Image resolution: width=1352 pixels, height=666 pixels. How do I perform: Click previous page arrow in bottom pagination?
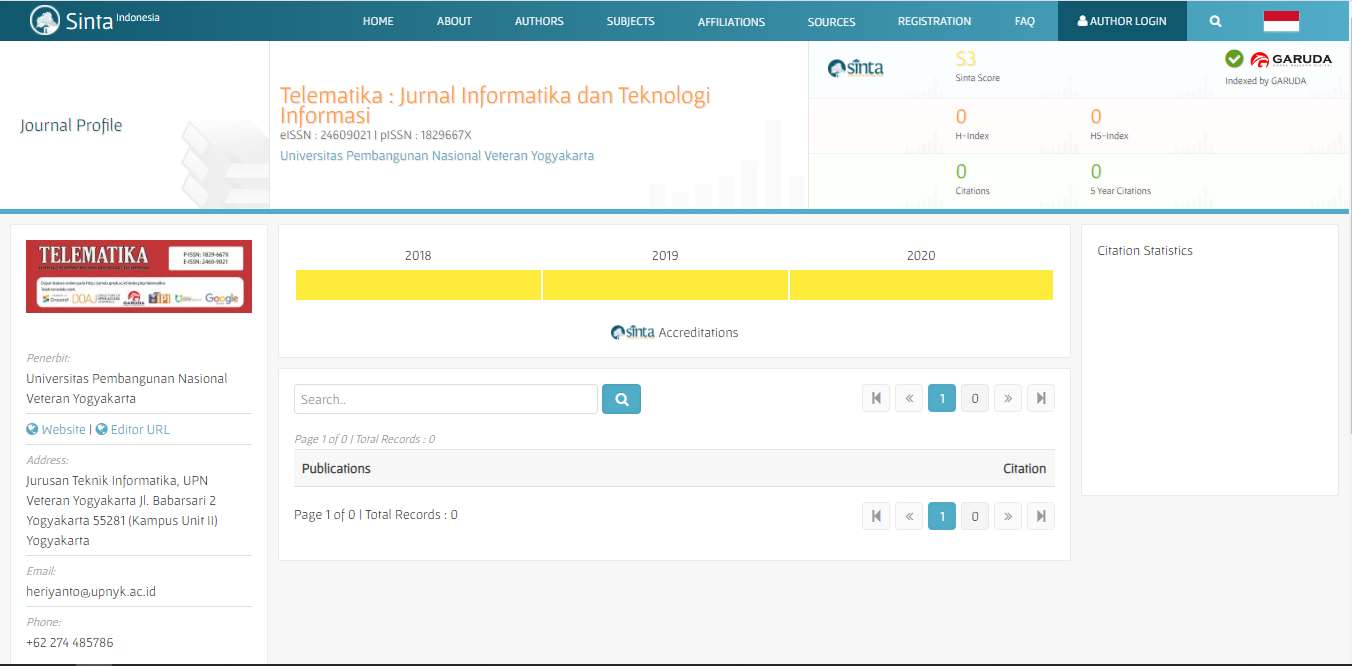pyautogui.click(x=909, y=516)
